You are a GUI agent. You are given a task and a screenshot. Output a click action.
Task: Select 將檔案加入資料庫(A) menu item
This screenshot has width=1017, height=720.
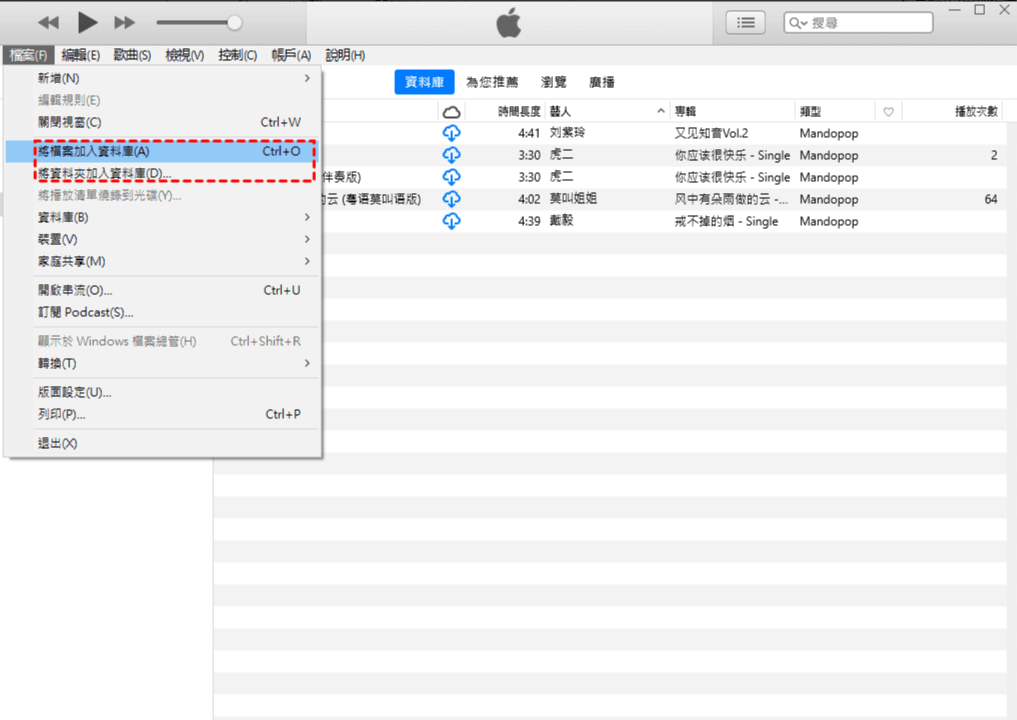point(162,151)
